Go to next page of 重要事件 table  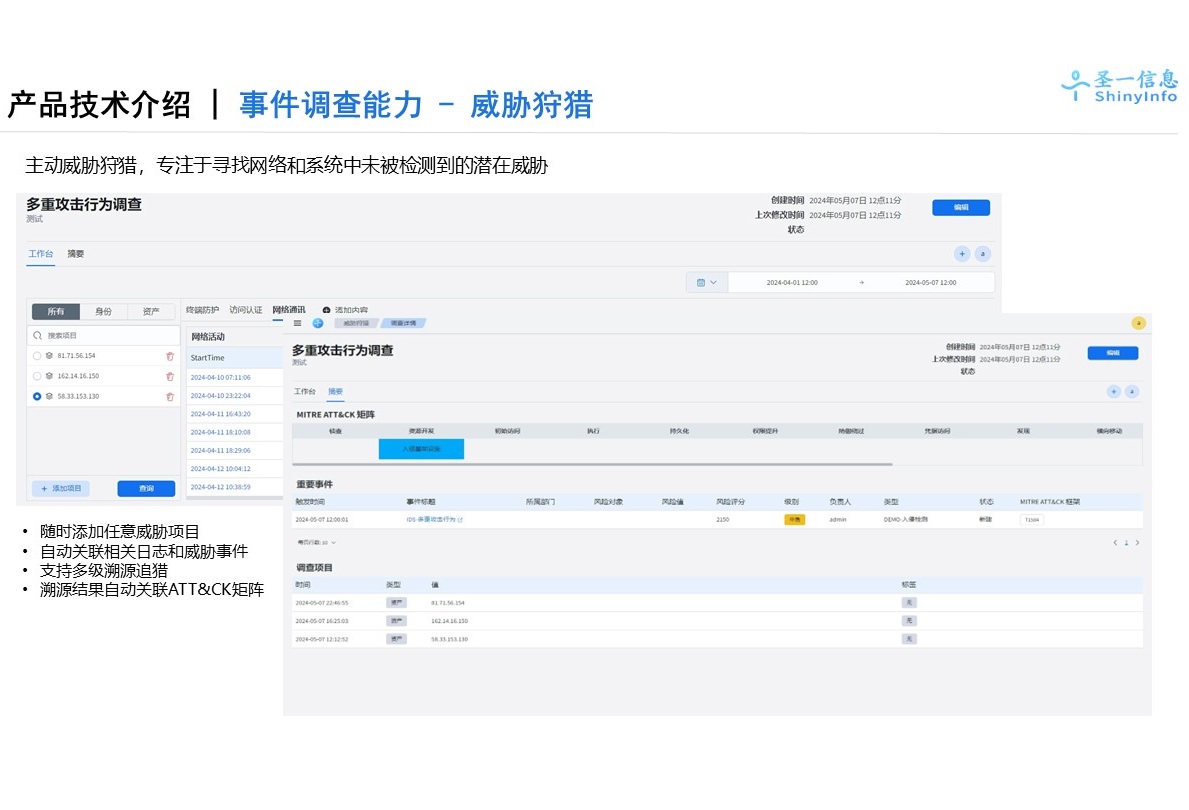click(x=1137, y=543)
